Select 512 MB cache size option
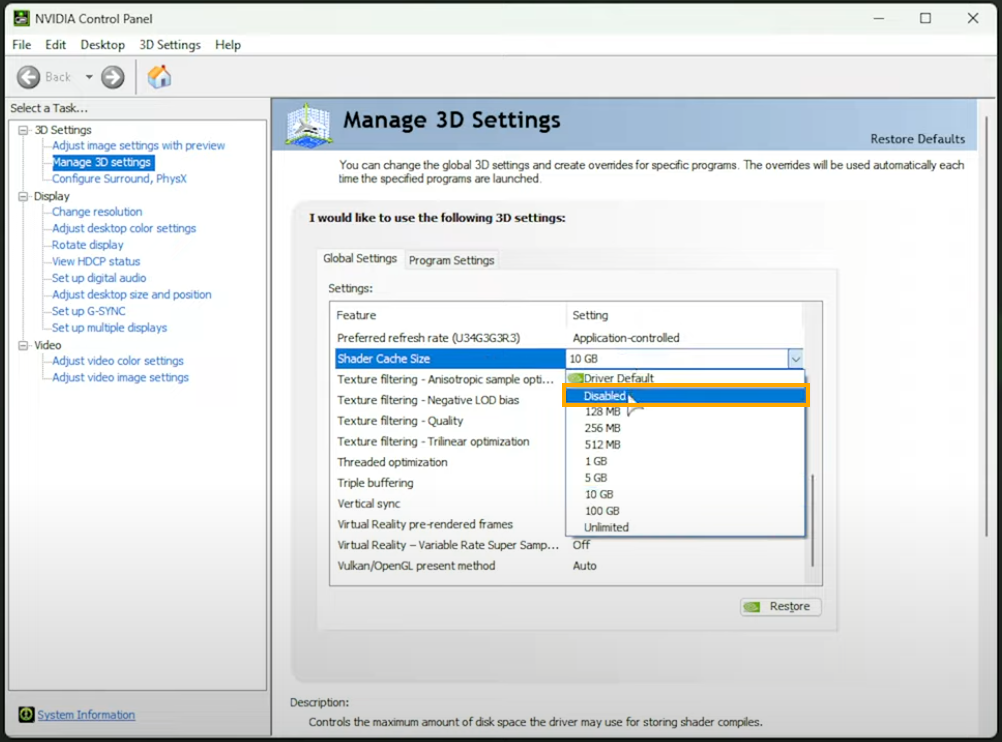 coord(684,445)
